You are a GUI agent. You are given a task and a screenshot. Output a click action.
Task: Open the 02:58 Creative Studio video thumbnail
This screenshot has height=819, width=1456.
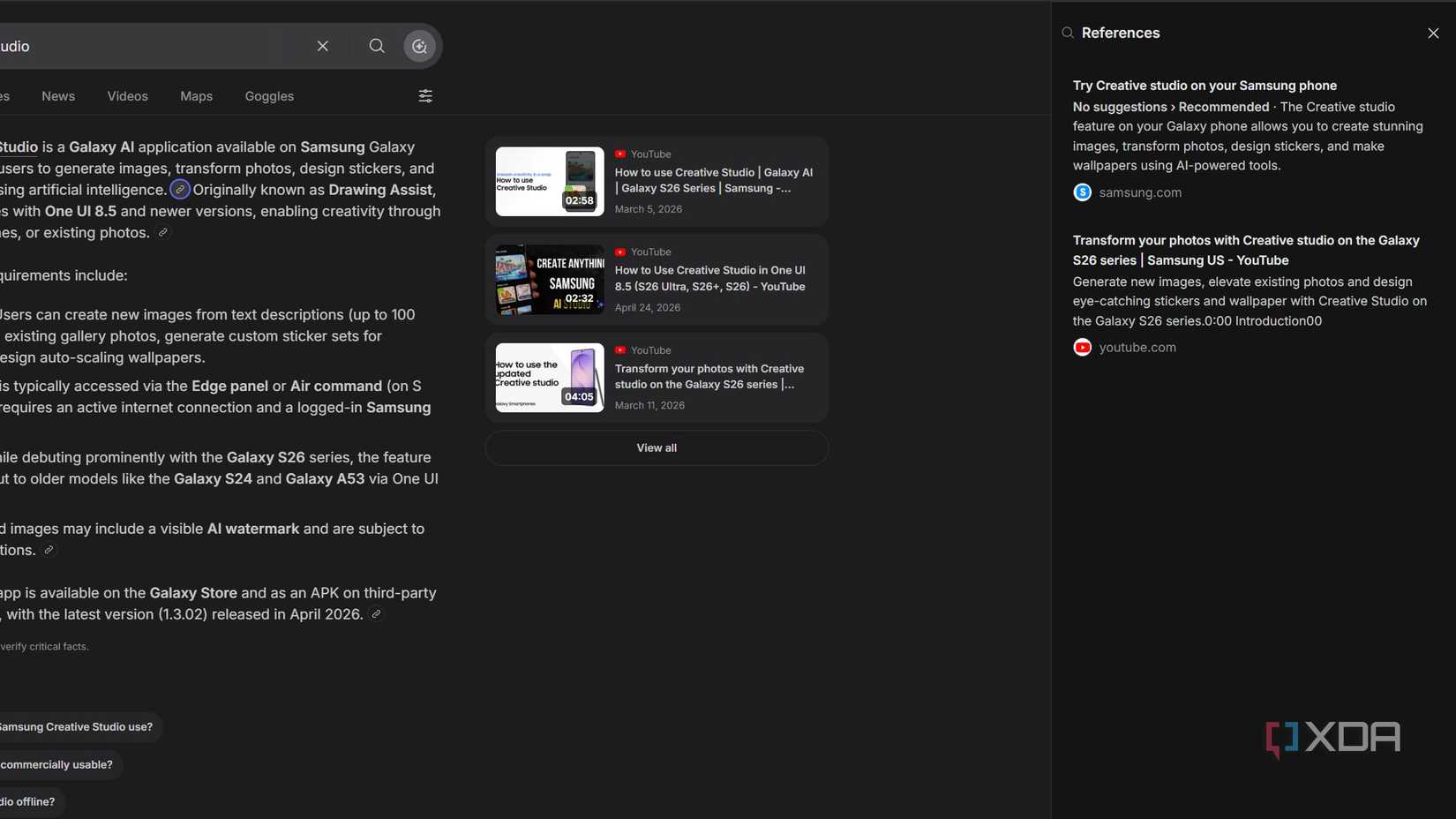coord(550,182)
